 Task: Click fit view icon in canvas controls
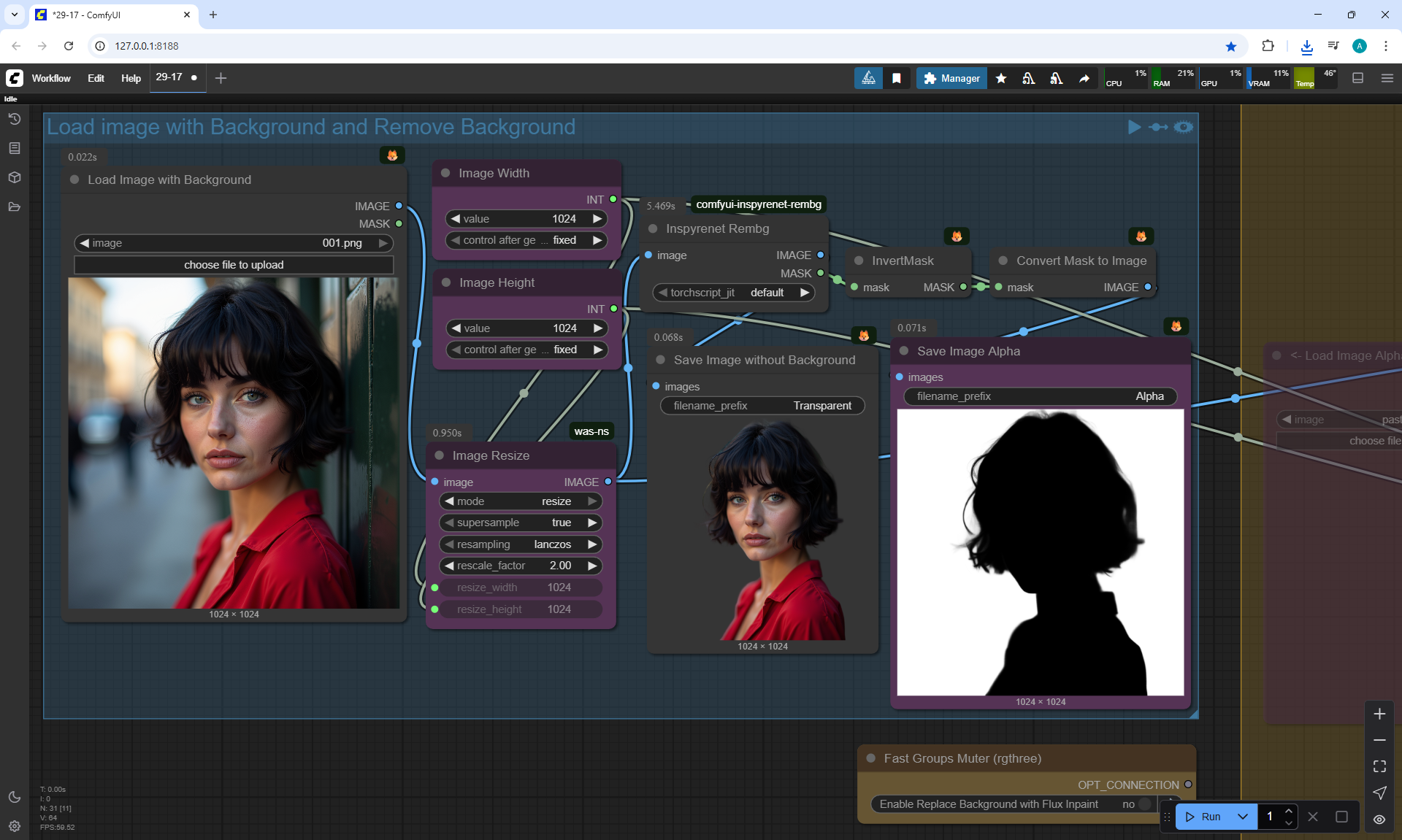tap(1379, 766)
